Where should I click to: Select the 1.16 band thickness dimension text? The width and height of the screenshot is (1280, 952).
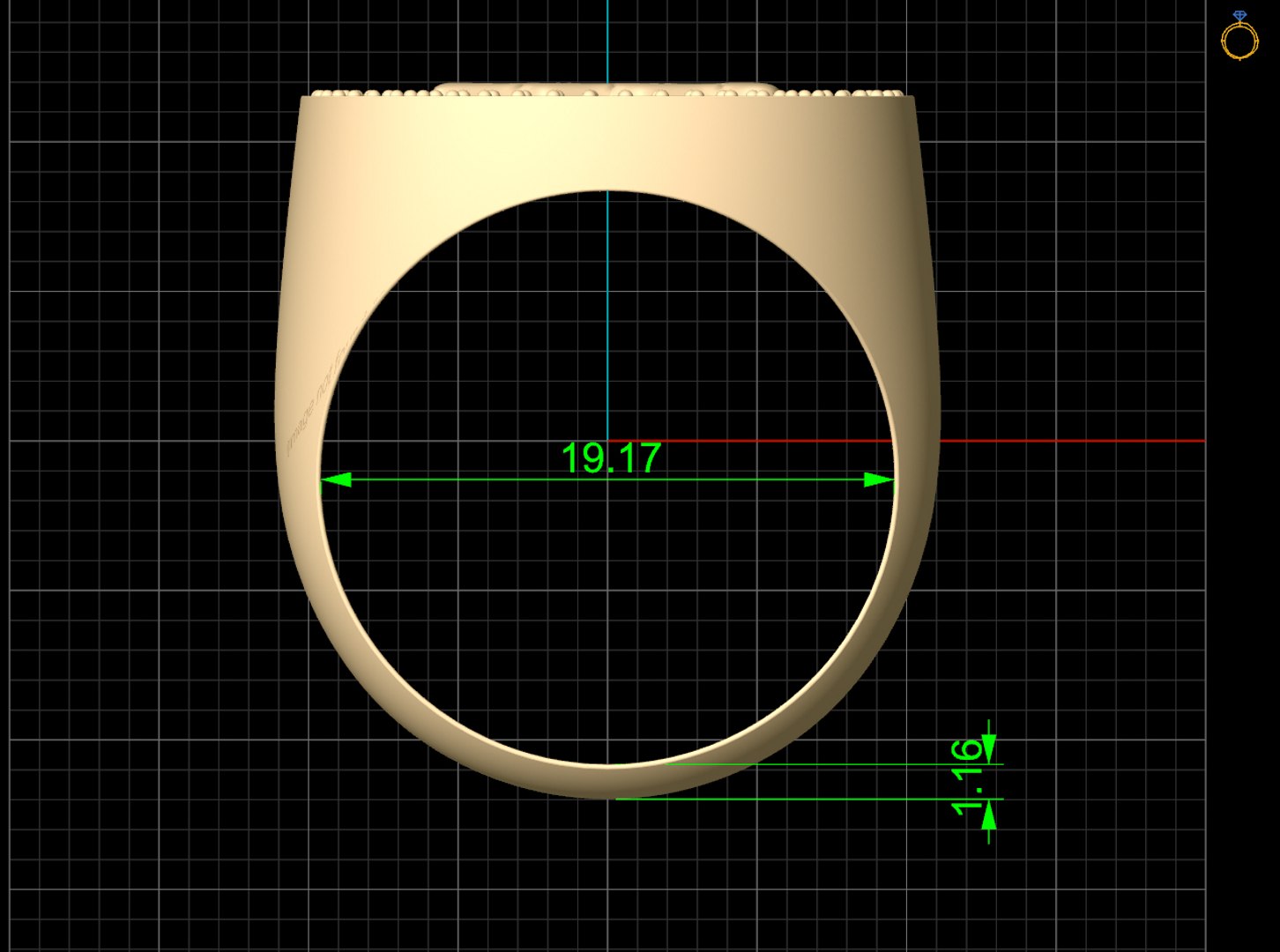pyautogui.click(x=967, y=778)
